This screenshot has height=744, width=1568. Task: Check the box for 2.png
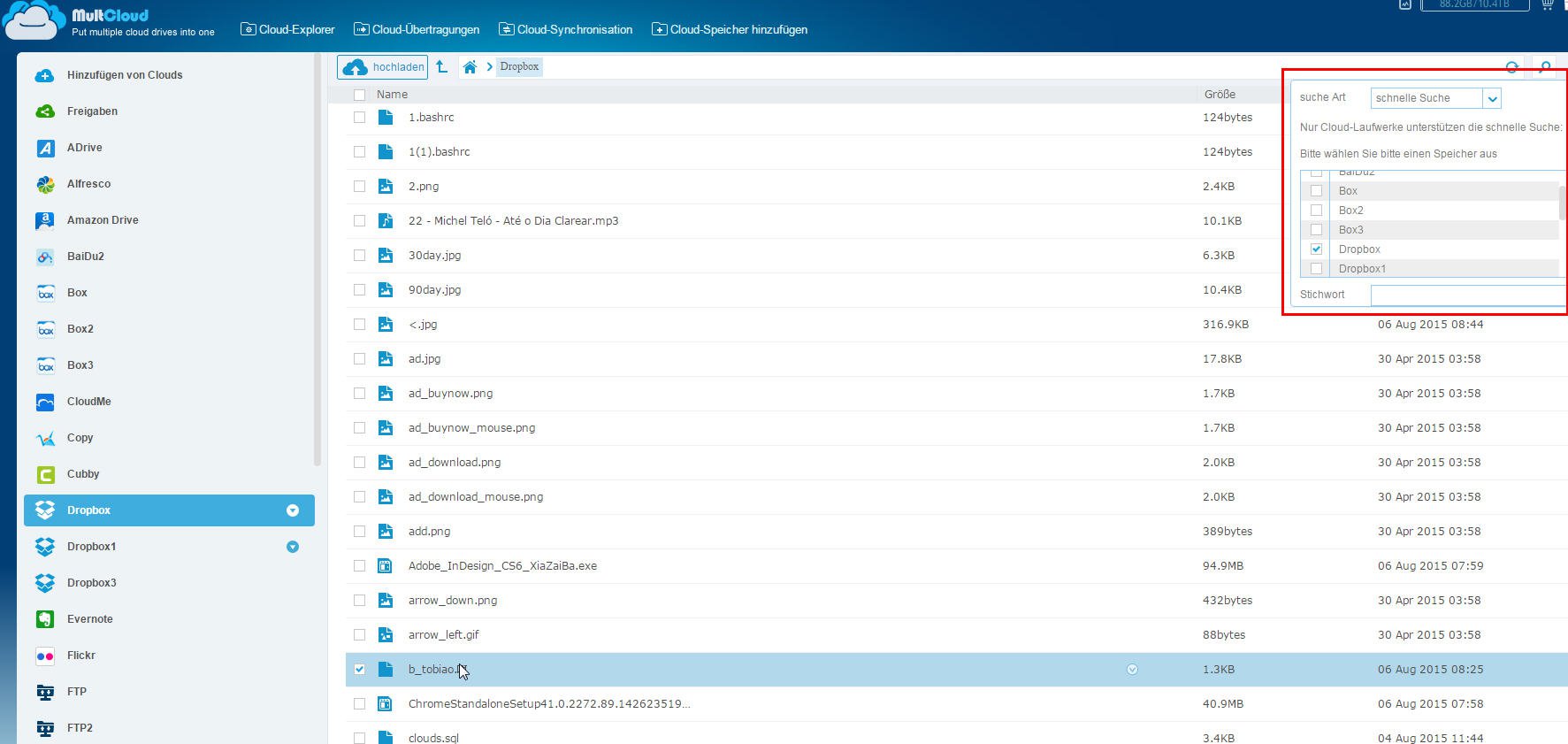coord(359,186)
